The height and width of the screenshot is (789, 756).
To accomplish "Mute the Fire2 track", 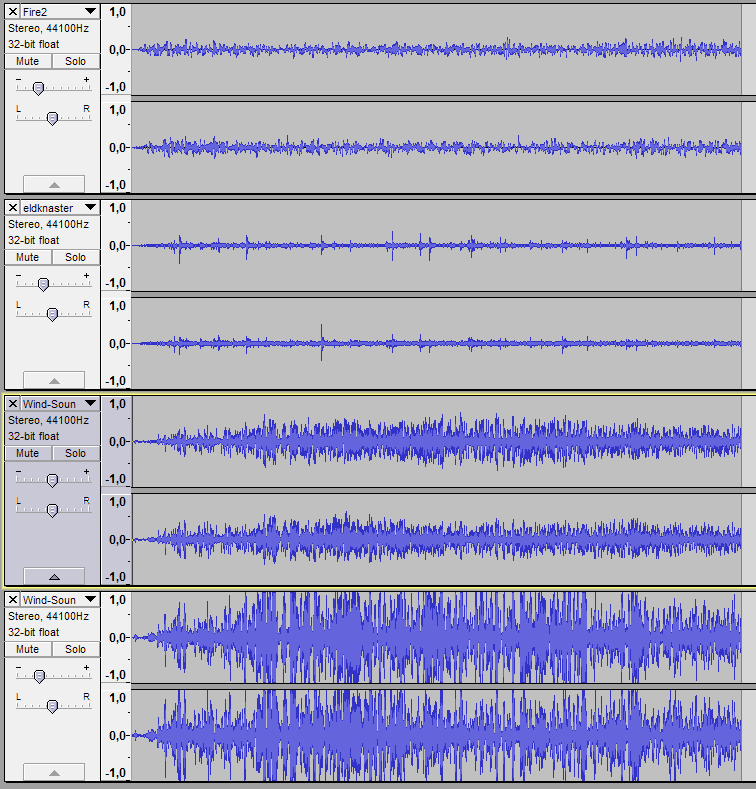I will [x=28, y=61].
